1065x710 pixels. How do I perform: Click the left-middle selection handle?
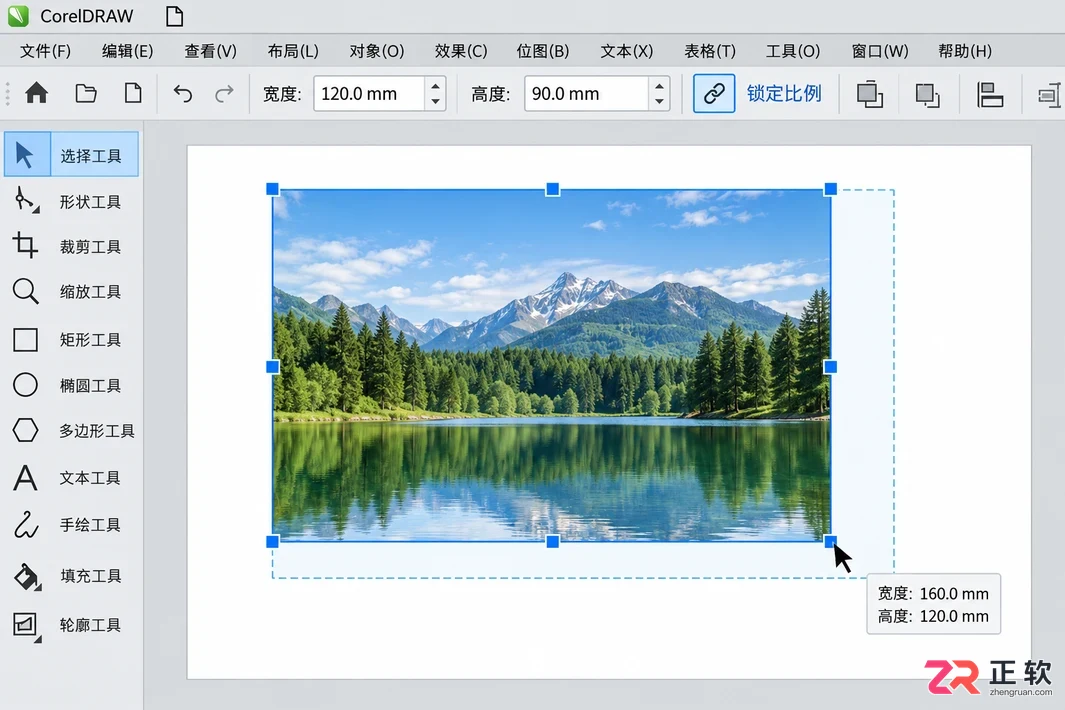click(x=272, y=367)
